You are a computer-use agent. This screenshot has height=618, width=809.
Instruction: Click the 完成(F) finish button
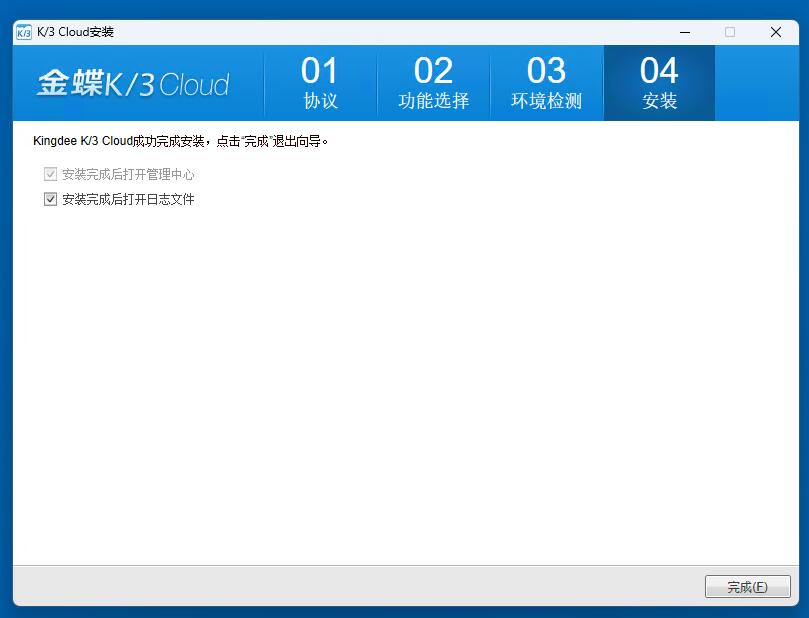pyautogui.click(x=747, y=587)
